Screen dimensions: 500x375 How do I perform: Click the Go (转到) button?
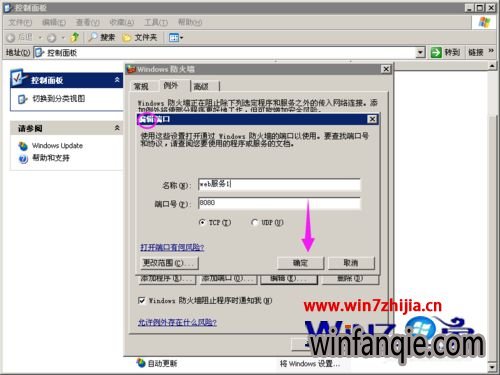point(445,52)
